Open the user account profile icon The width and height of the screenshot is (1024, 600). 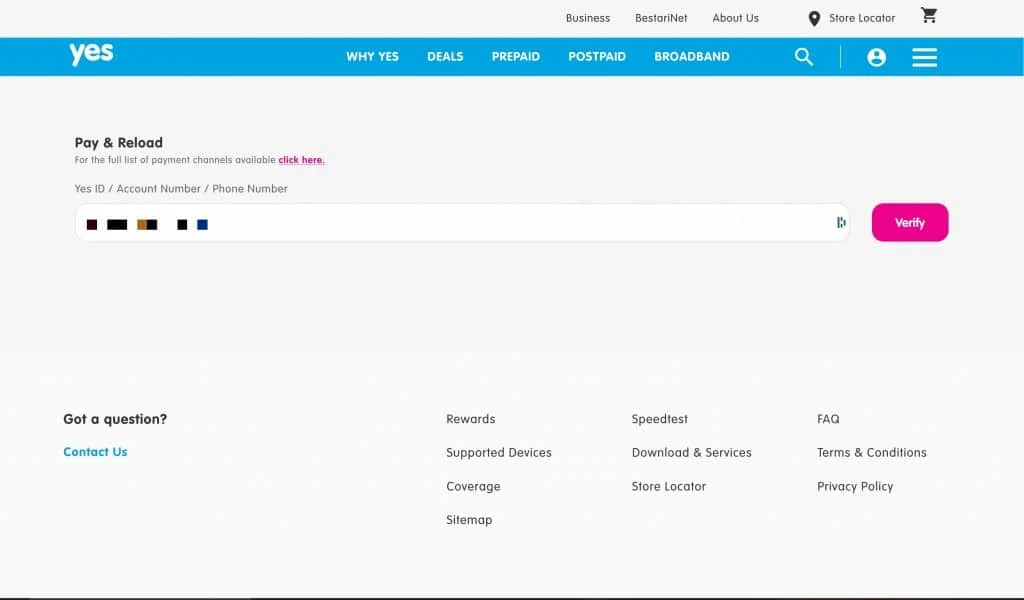tap(877, 57)
